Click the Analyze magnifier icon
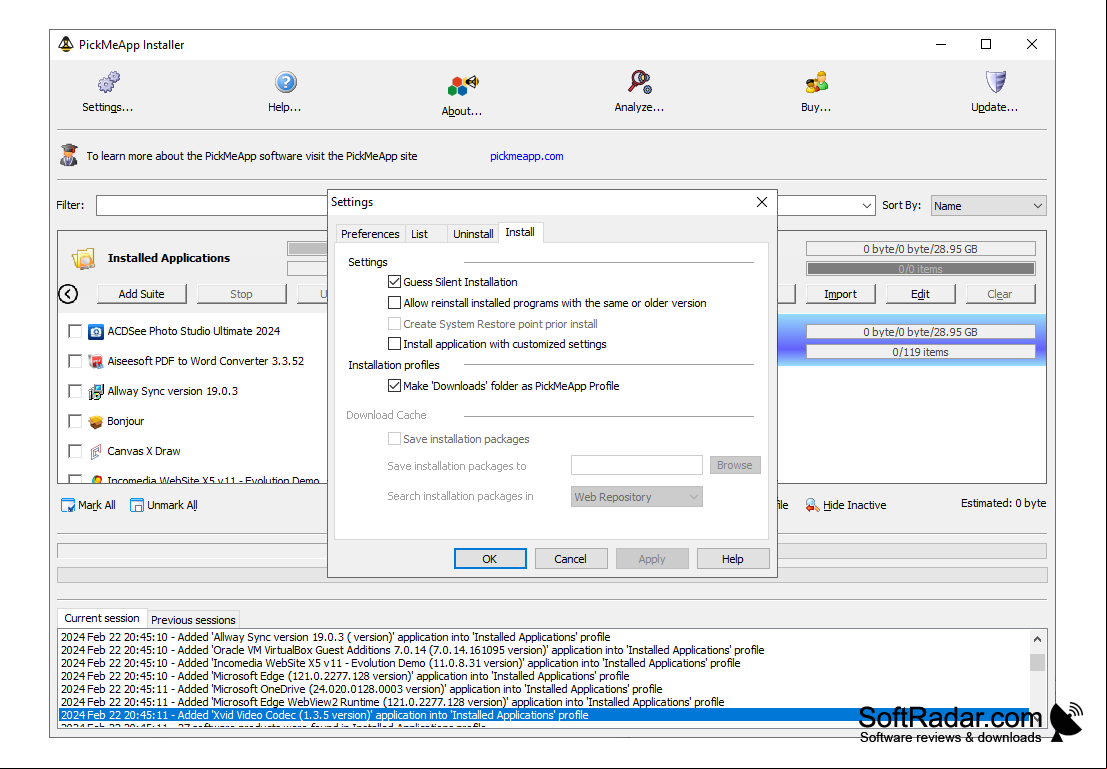 640,82
